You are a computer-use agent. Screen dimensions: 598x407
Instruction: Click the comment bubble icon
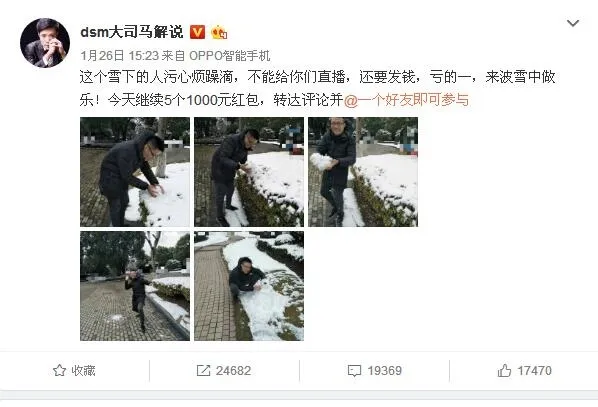pyautogui.click(x=354, y=371)
